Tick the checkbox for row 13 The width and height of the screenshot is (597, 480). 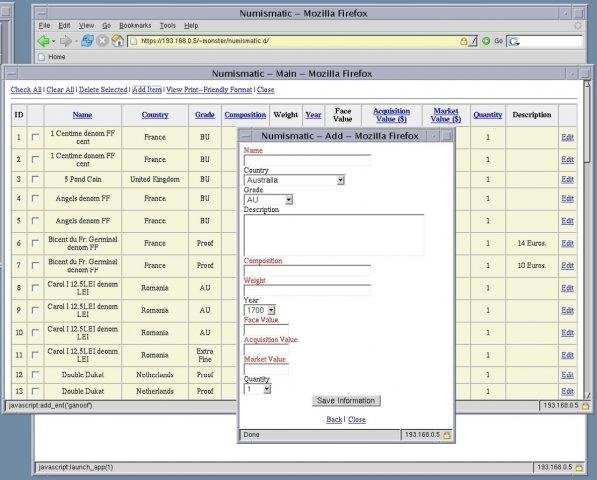pos(35,391)
